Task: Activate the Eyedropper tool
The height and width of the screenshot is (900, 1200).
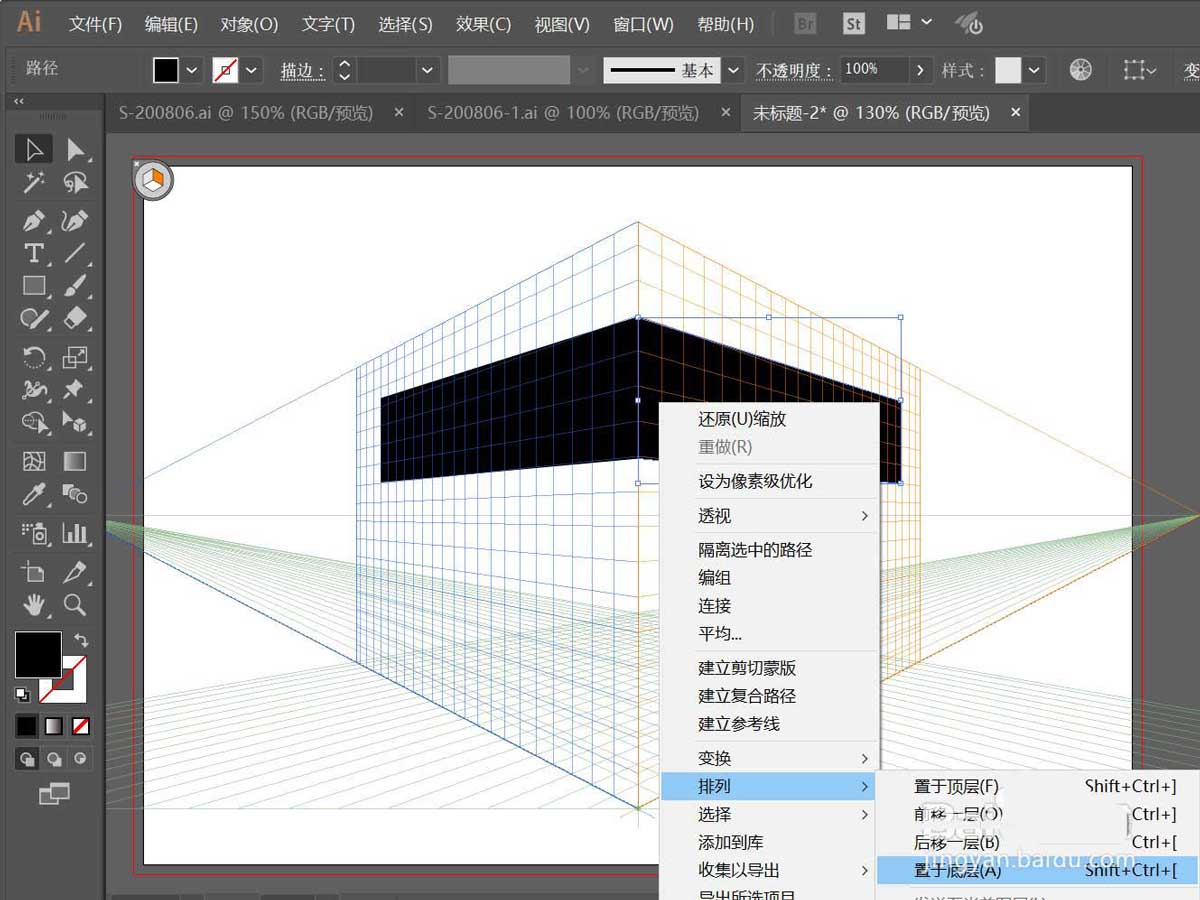Action: click(34, 494)
